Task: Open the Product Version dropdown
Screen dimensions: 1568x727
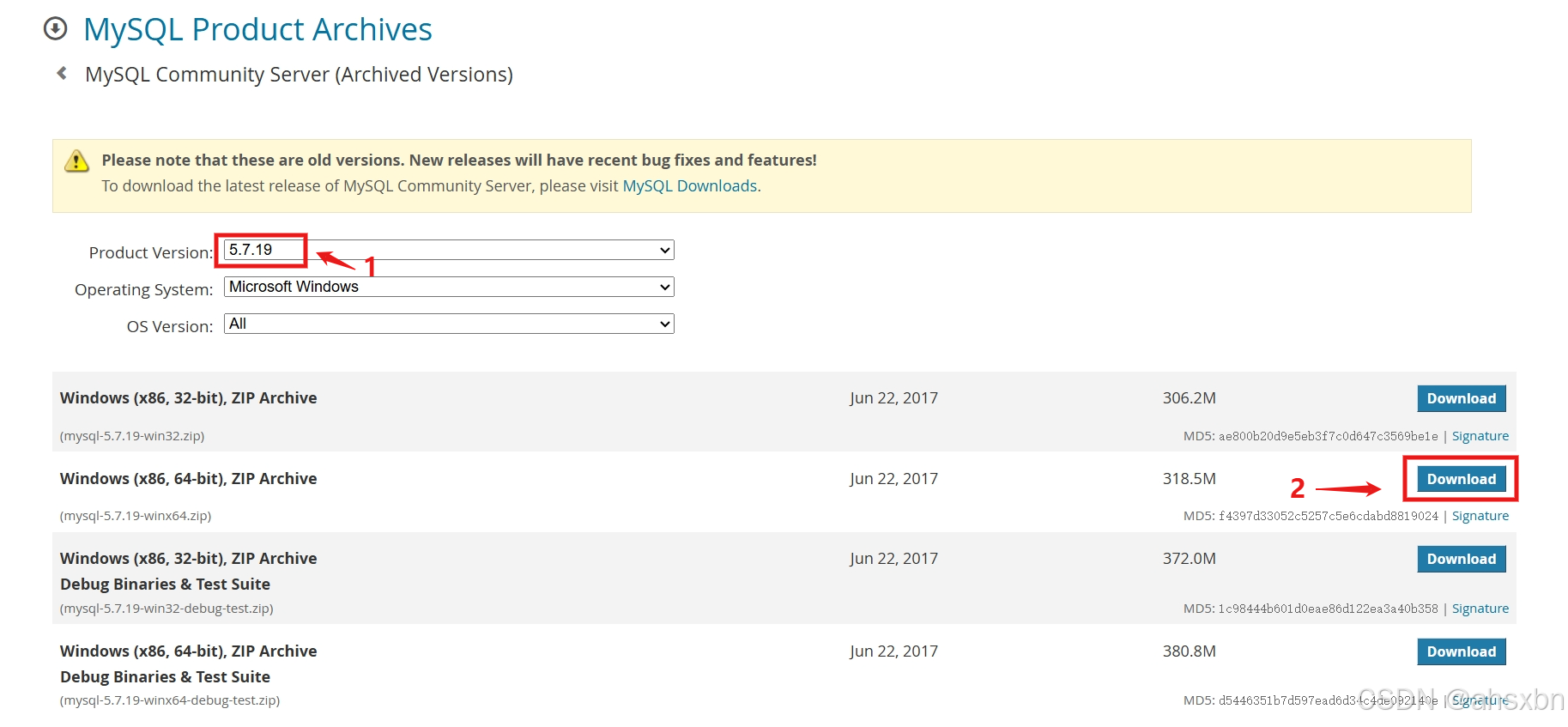Action: [449, 250]
